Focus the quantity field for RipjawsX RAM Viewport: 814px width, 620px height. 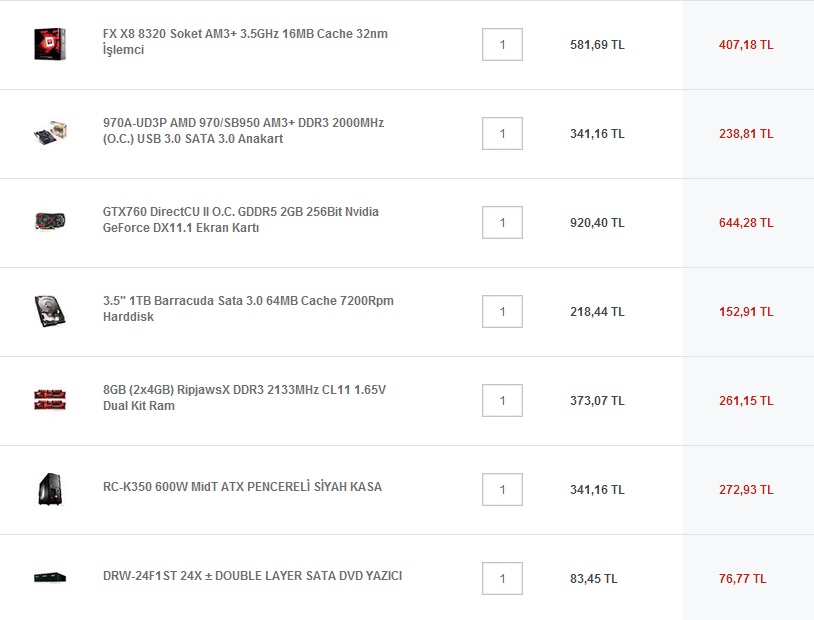pos(502,400)
